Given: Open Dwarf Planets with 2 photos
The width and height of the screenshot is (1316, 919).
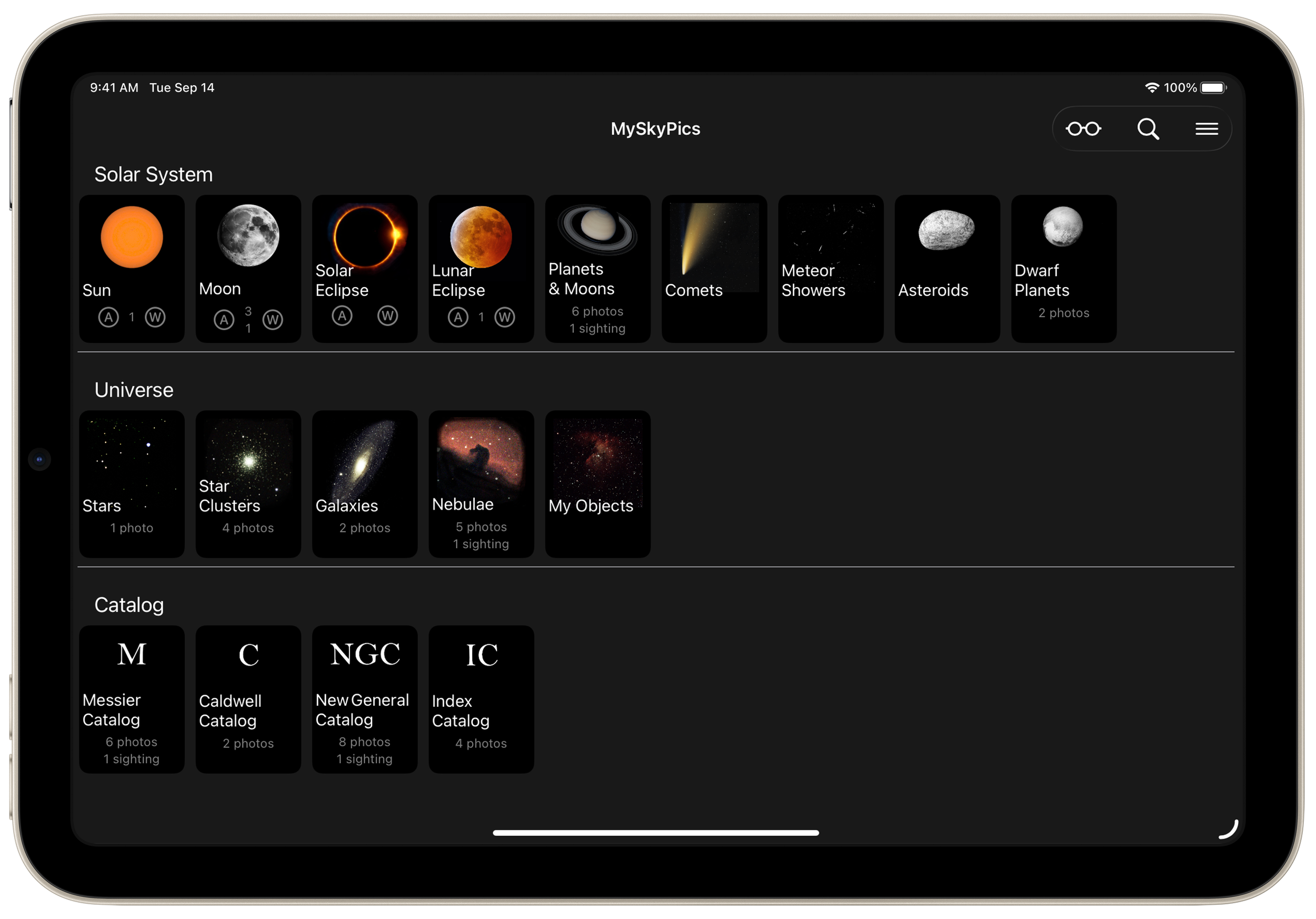Looking at the screenshot, I should pyautogui.click(x=1063, y=268).
